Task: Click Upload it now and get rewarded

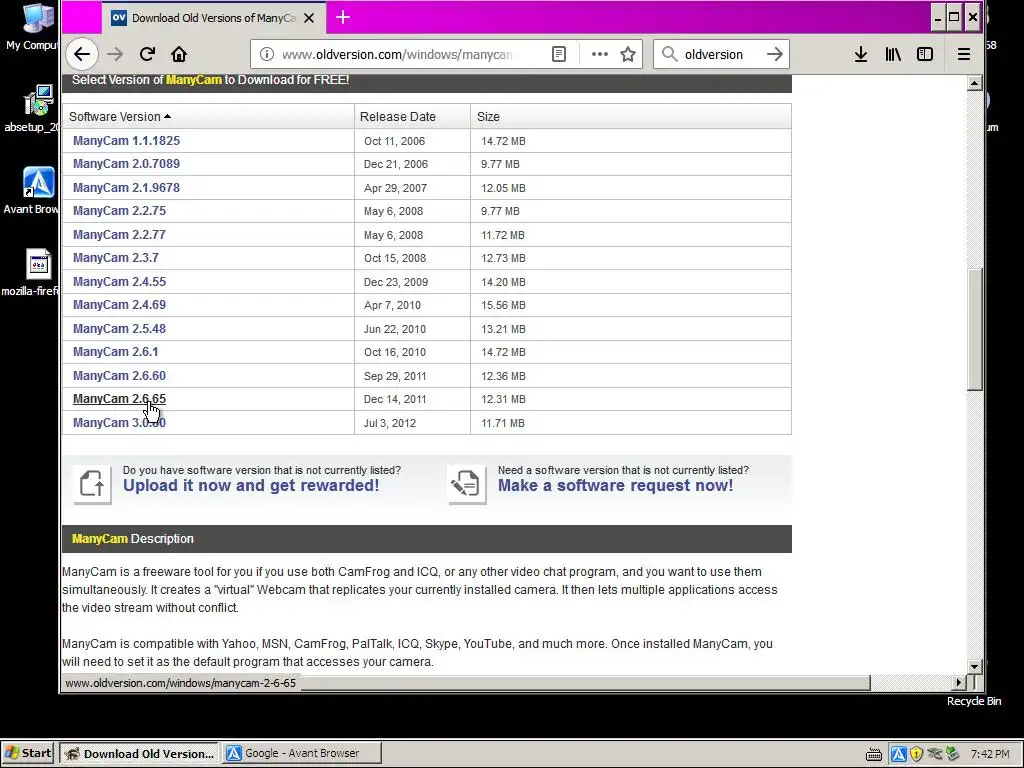Action: point(251,485)
